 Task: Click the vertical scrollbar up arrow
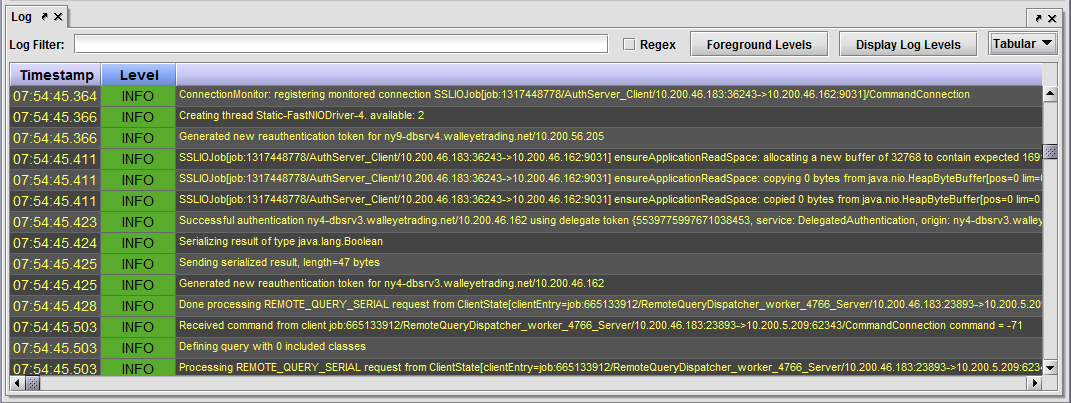(x=1050, y=94)
